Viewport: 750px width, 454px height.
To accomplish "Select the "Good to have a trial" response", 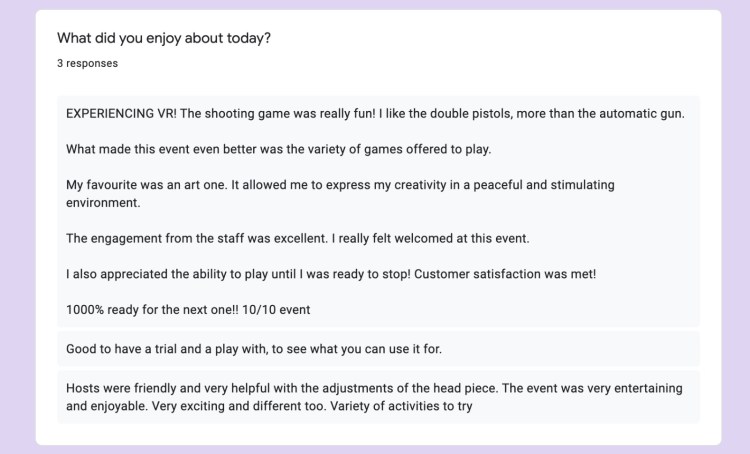I will point(130,349).
